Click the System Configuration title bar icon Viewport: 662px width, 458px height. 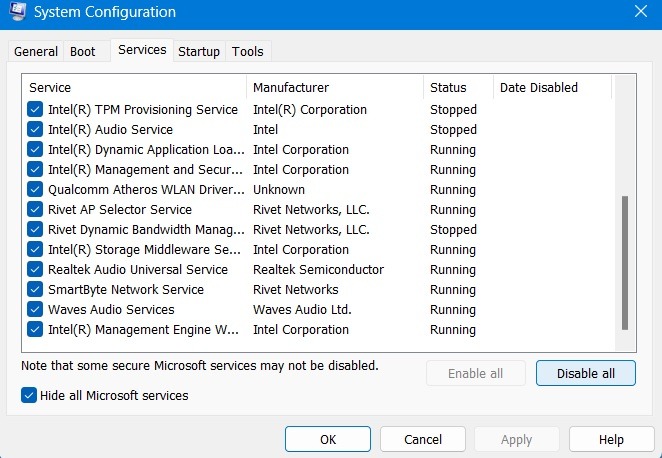[17, 11]
